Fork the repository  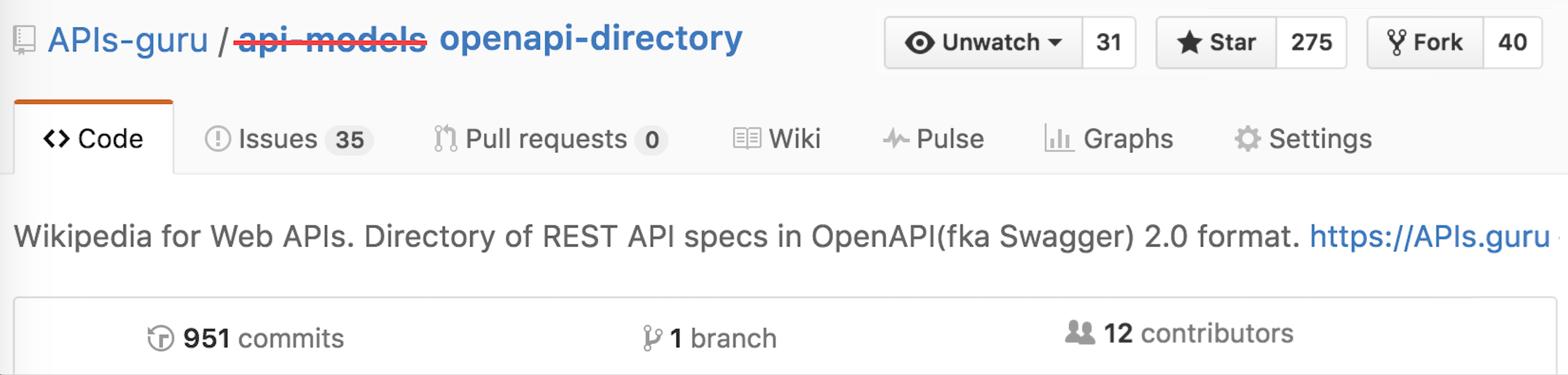tap(1426, 43)
